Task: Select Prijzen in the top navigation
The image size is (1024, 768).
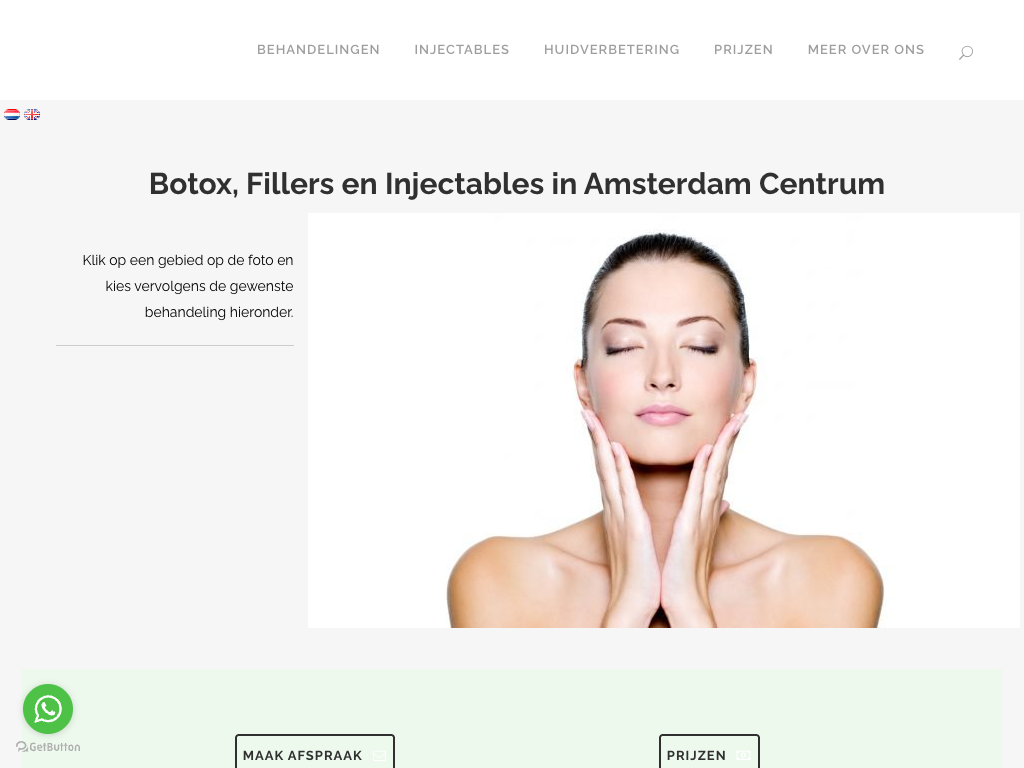Action: (x=743, y=50)
